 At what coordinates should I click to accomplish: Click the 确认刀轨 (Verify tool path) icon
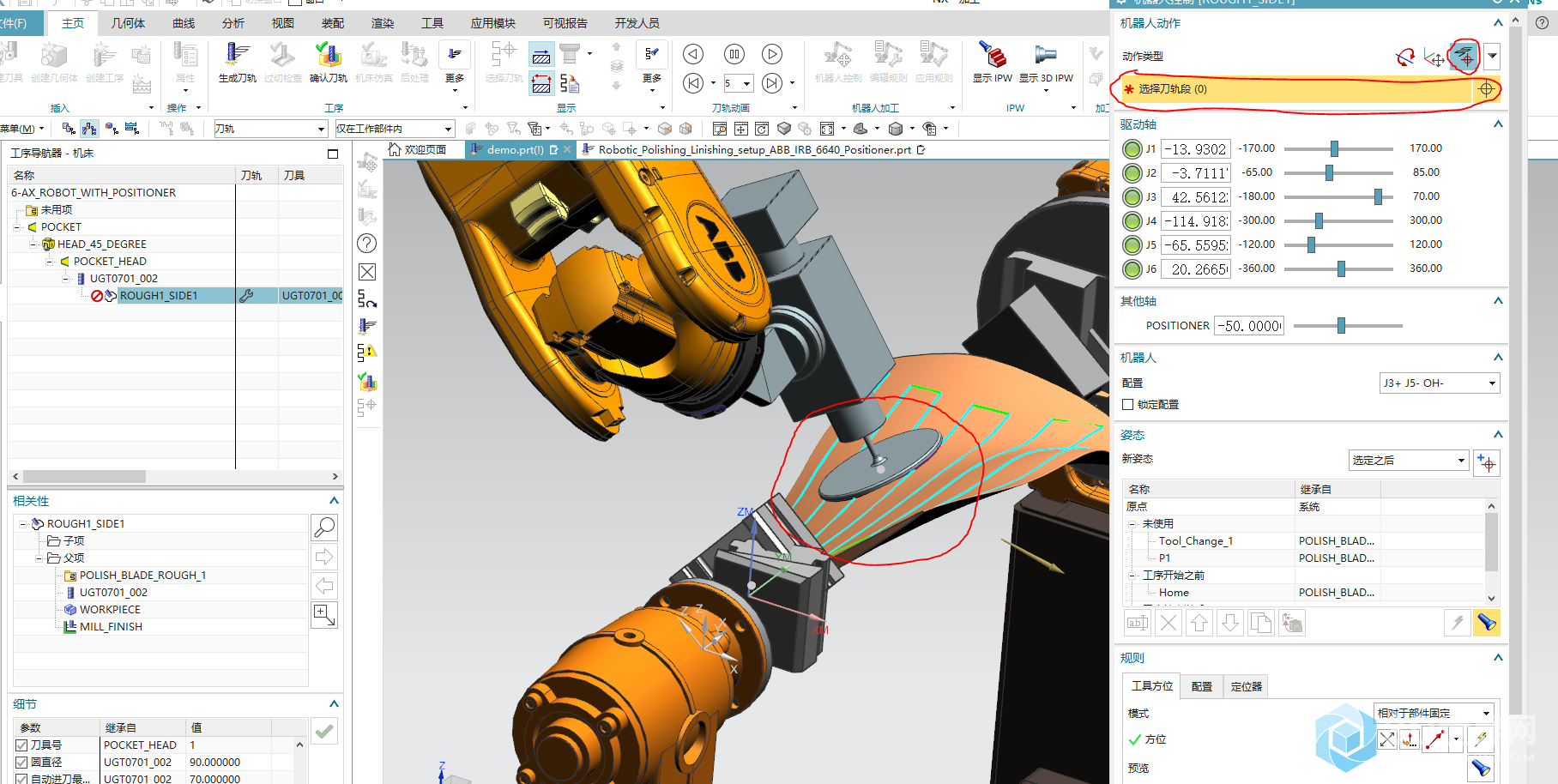point(328,55)
